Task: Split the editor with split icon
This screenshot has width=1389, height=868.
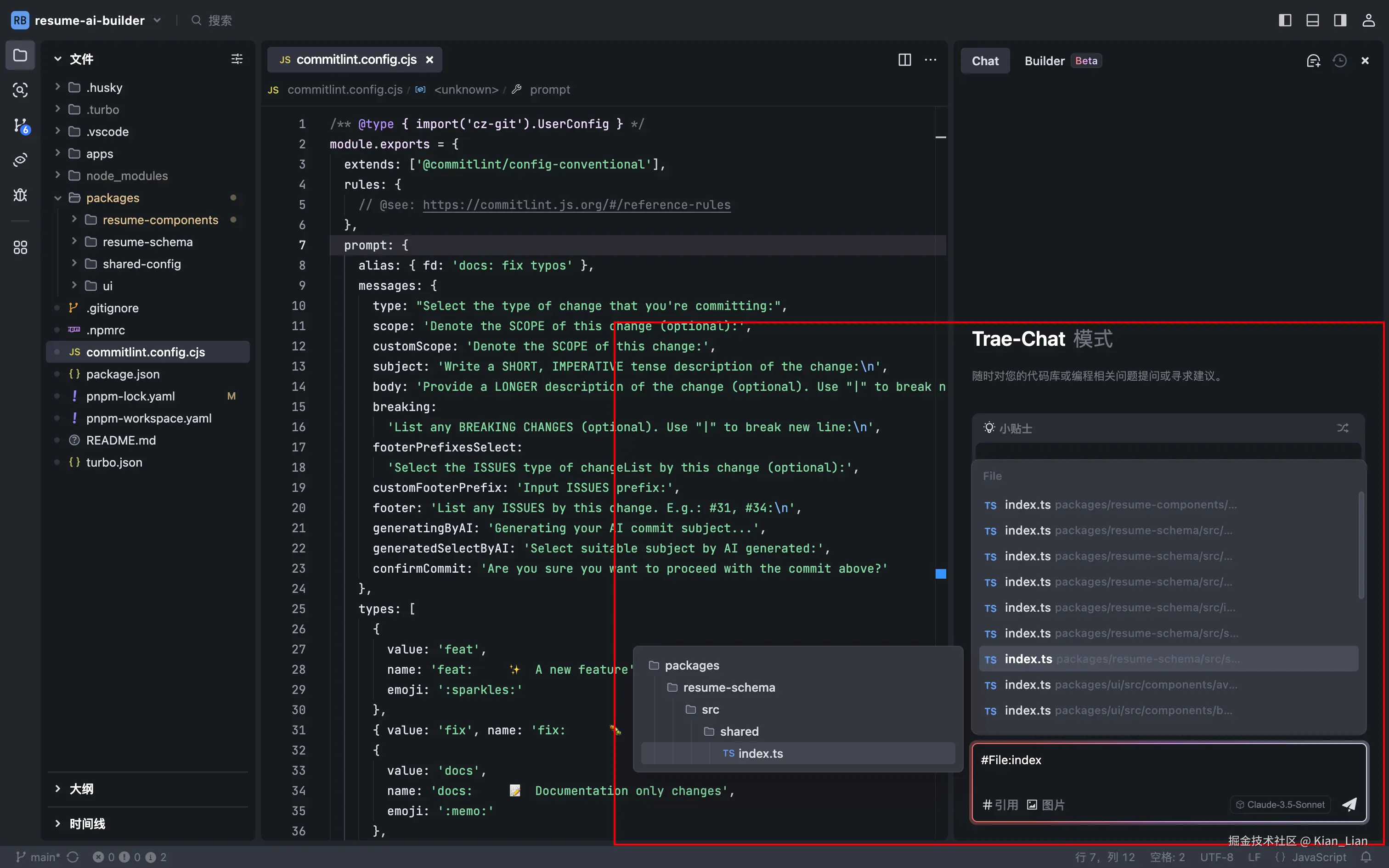Action: coord(904,60)
